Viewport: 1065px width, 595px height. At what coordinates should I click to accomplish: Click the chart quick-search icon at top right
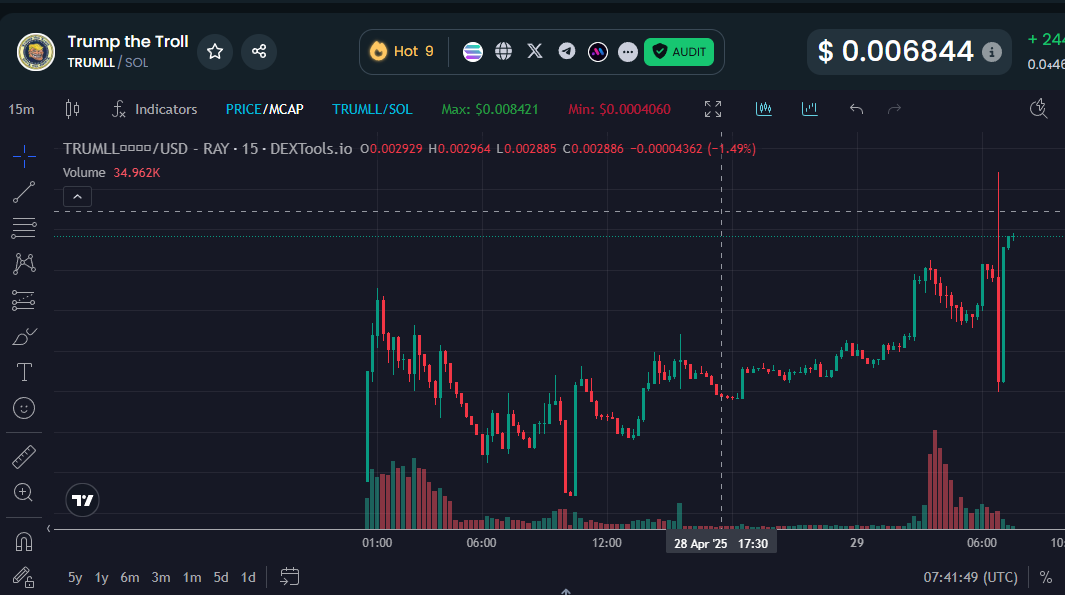pos(1039,109)
